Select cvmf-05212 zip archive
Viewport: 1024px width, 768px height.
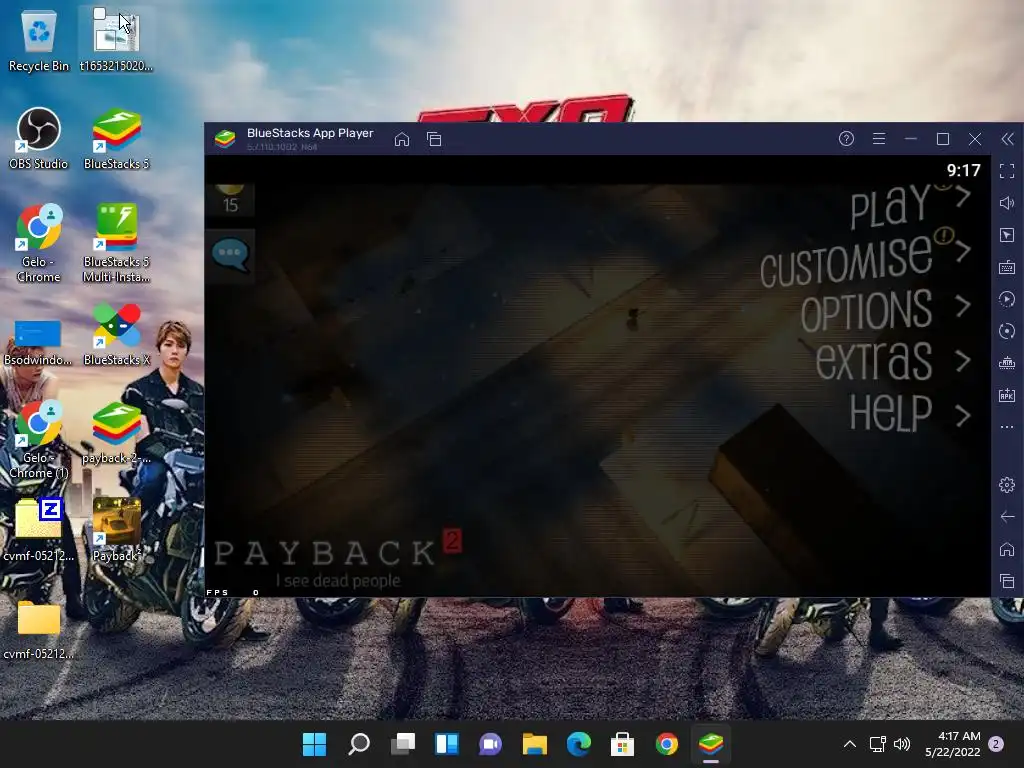[39, 530]
